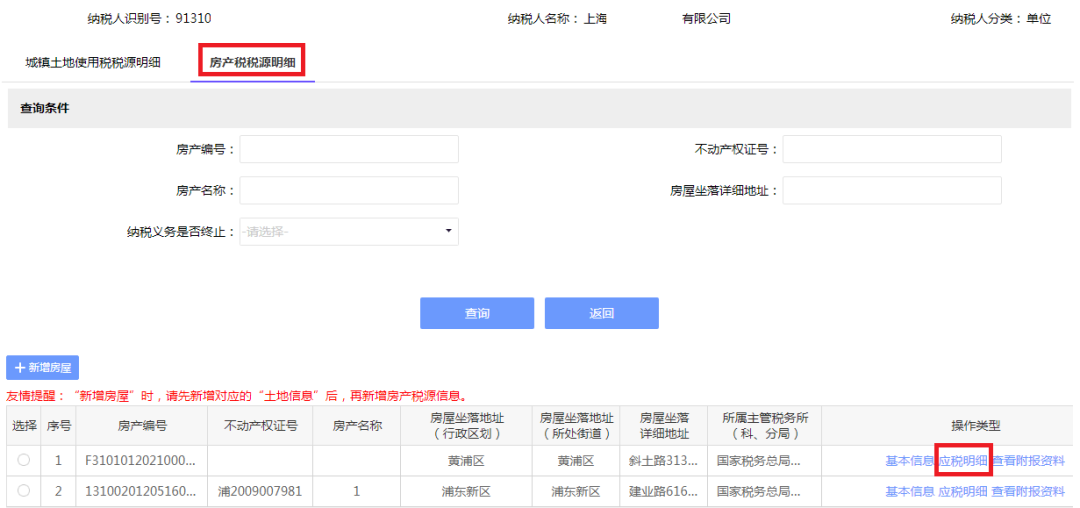This screenshot has width=1080, height=508.
Task: Open 应税明细 for the 浦东新区 row
Action: pyautogui.click(x=963, y=491)
